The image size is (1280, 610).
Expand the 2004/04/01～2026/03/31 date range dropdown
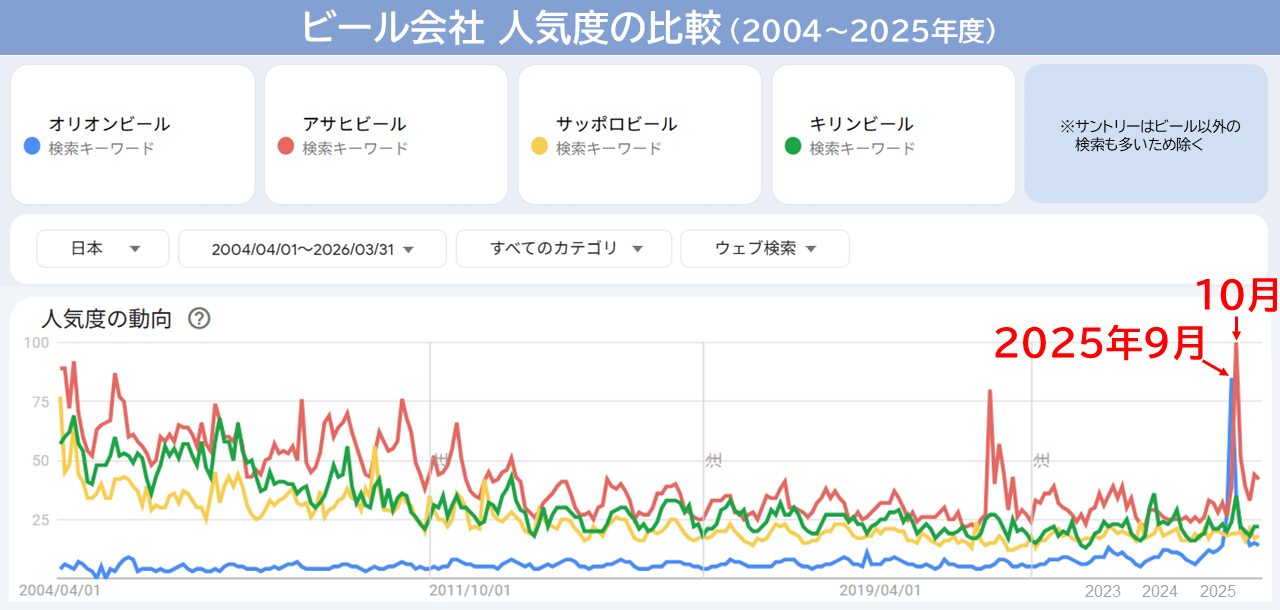click(x=312, y=249)
